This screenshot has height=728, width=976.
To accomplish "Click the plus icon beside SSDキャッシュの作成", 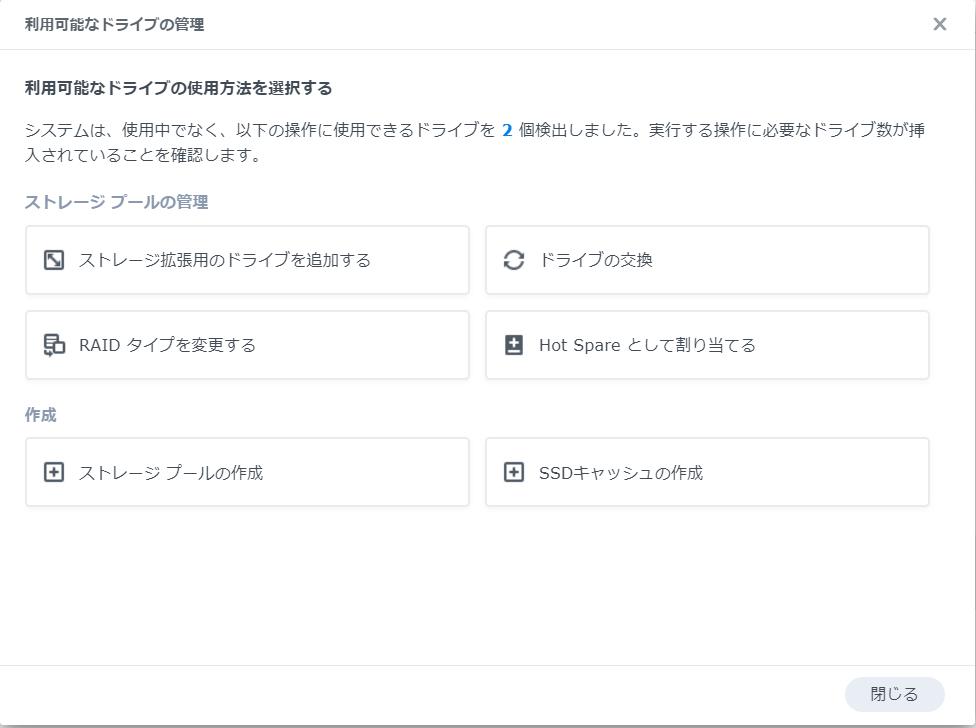I will [x=514, y=472].
